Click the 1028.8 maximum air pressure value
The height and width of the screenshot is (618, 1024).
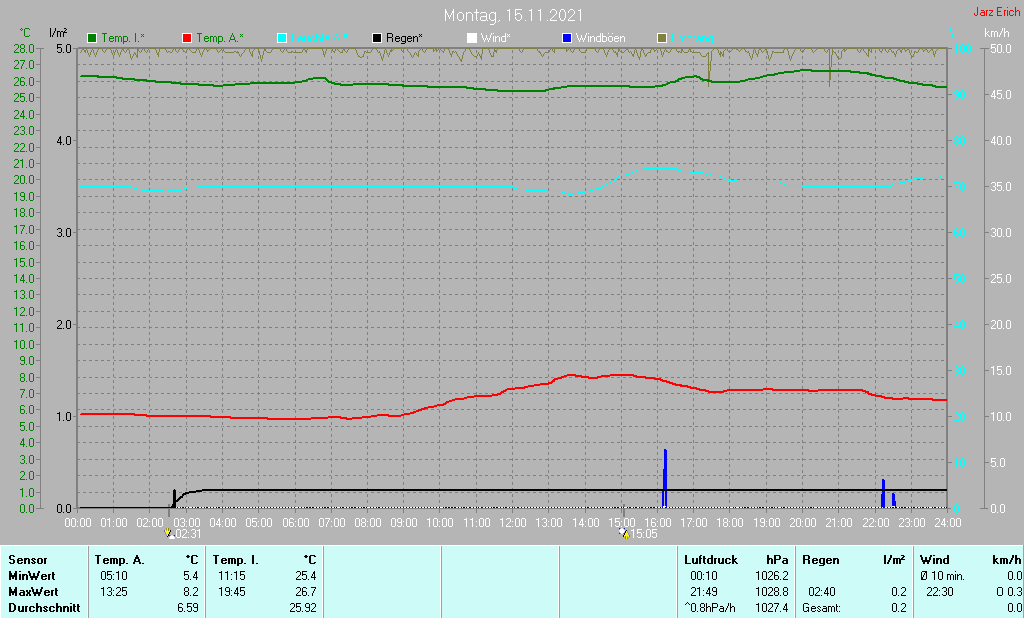click(x=771, y=591)
